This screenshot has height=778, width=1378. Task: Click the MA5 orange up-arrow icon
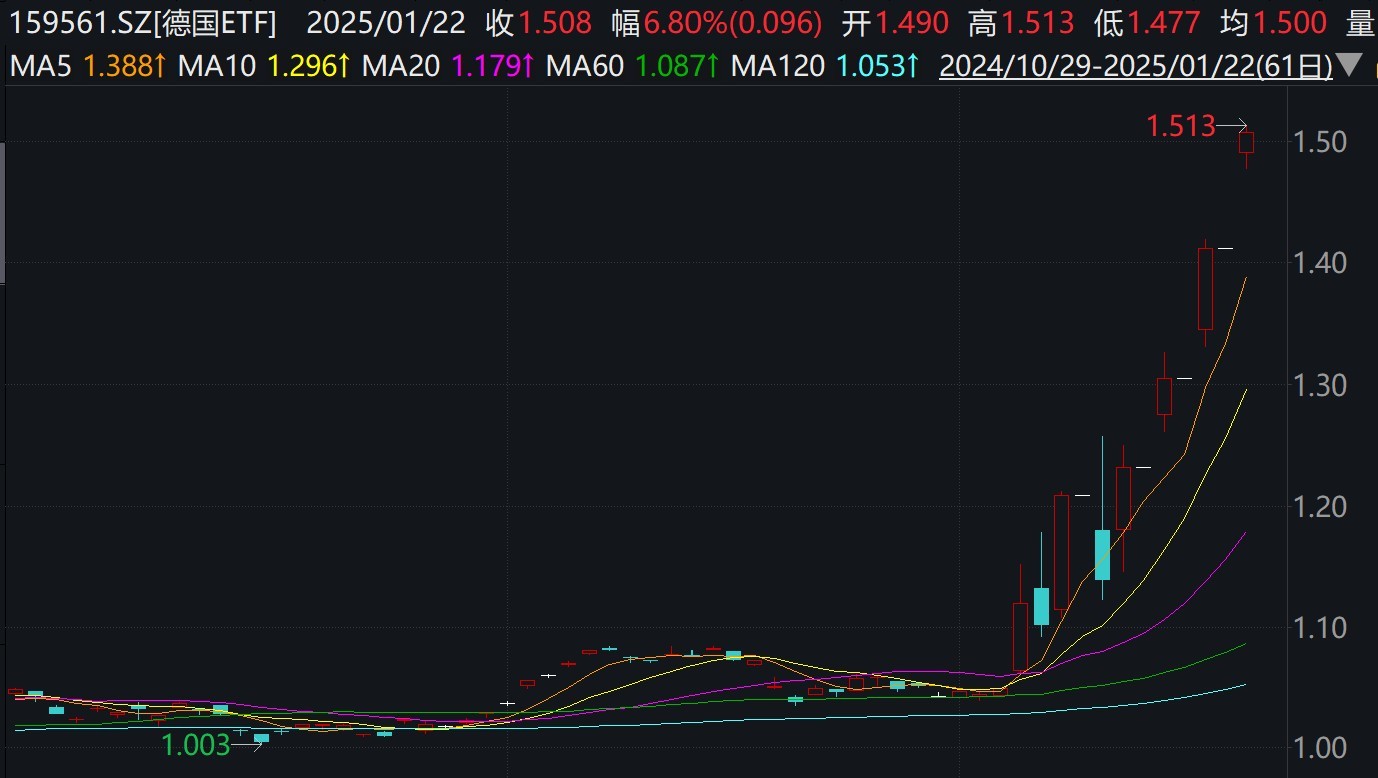tap(159, 67)
